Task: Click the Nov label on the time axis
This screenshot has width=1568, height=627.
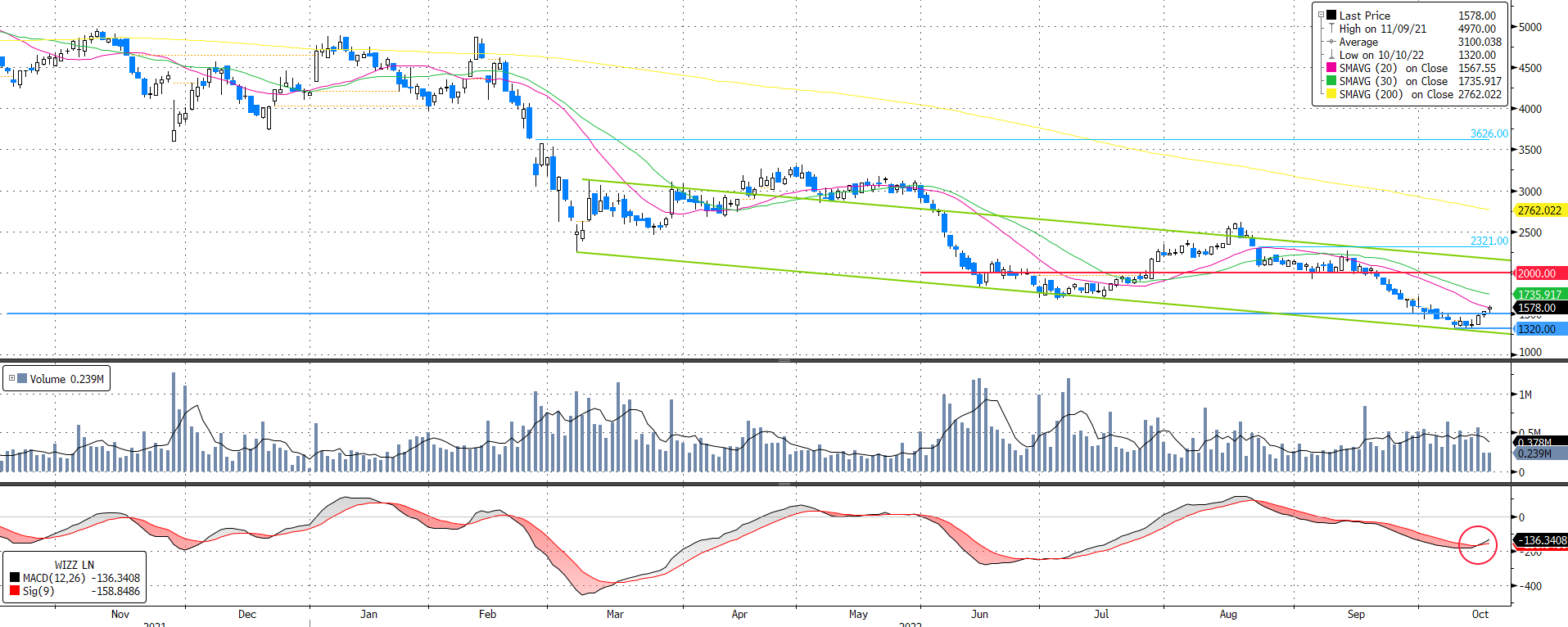Action: point(120,614)
